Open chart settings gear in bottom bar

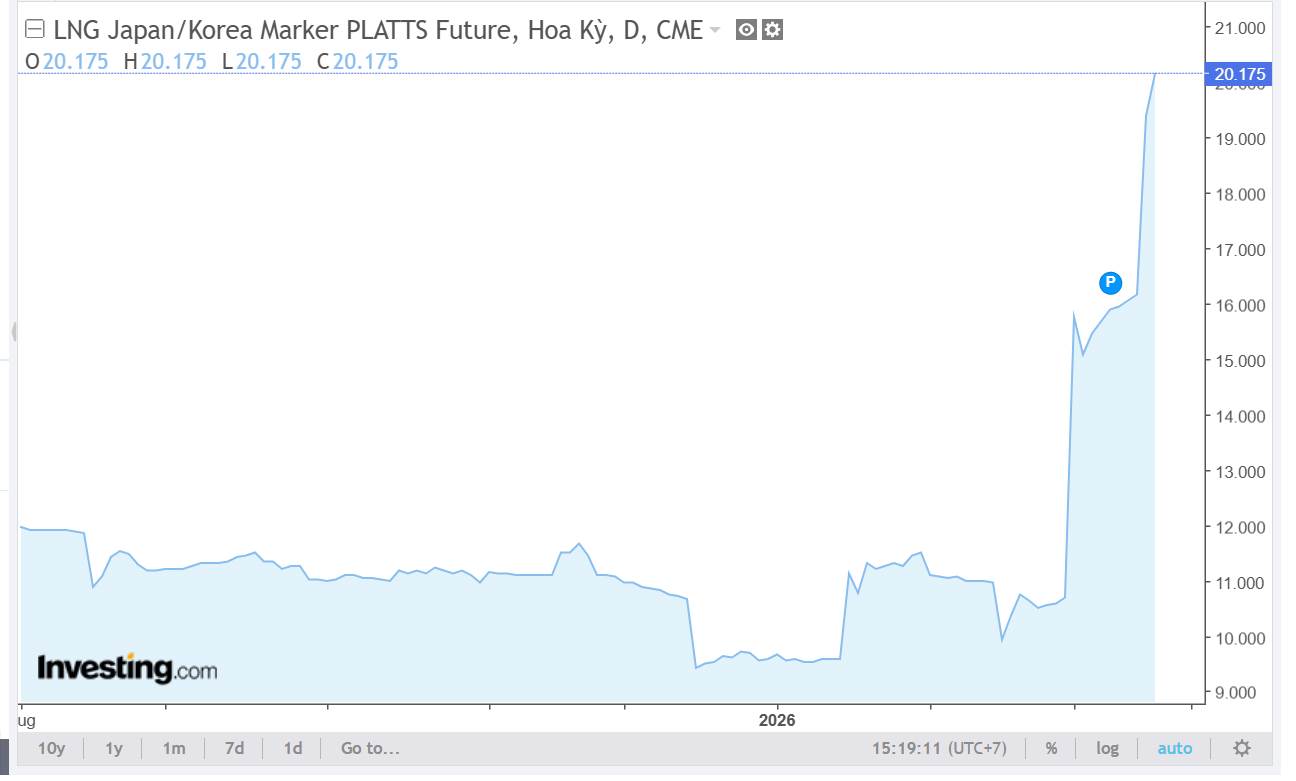coord(1242,748)
